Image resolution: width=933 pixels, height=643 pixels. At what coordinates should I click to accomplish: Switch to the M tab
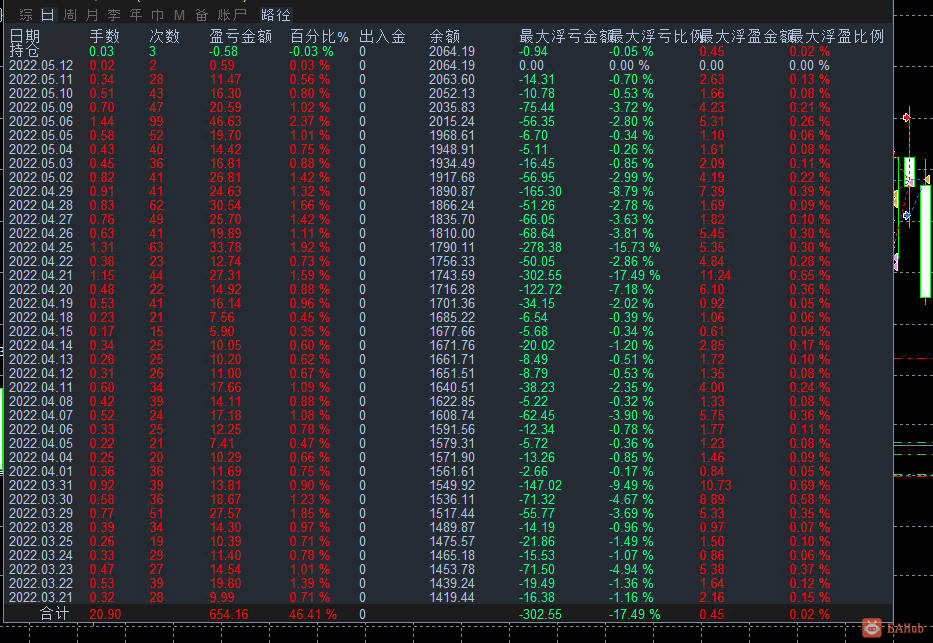coord(179,15)
